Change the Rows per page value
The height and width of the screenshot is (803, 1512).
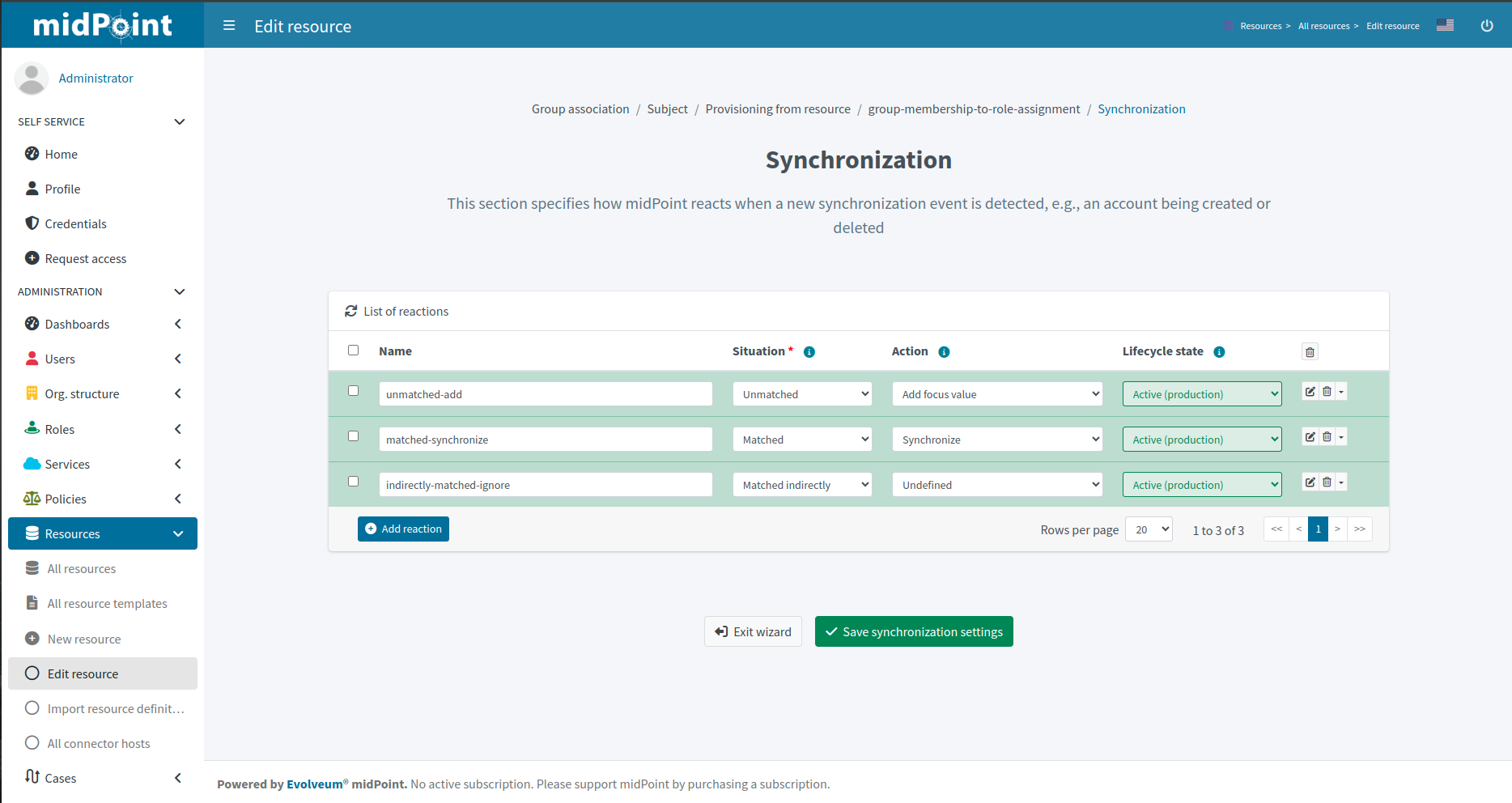[1148, 529]
